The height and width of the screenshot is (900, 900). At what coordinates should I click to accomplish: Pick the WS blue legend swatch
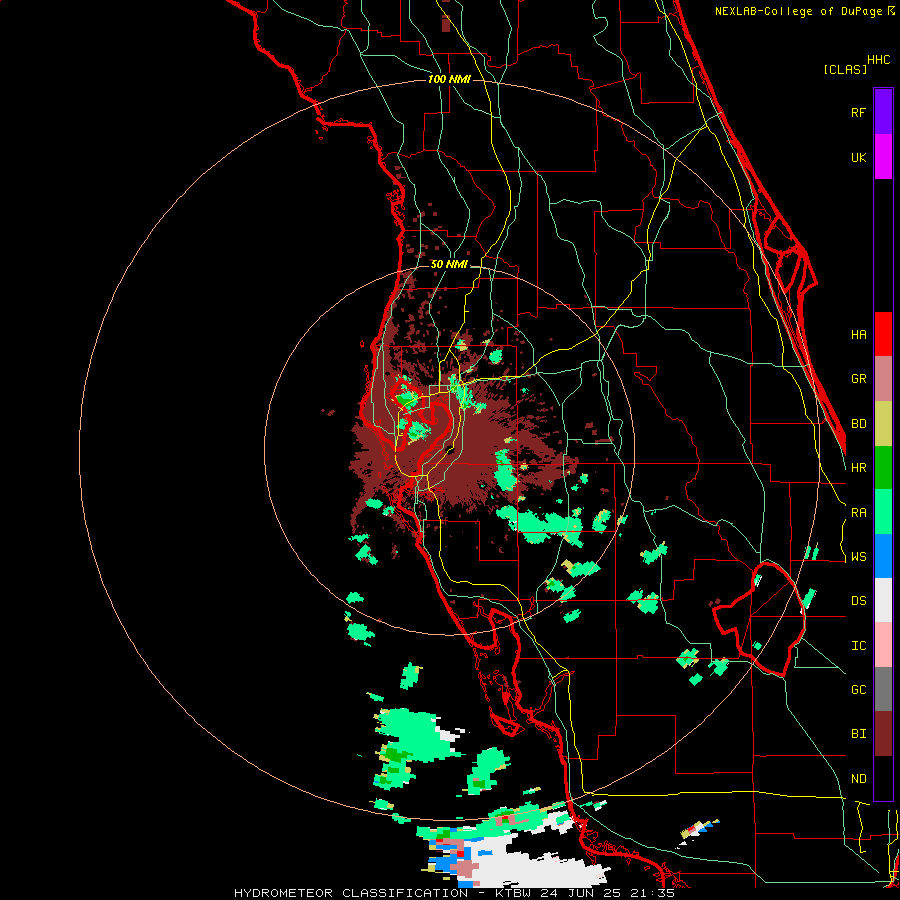point(883,556)
